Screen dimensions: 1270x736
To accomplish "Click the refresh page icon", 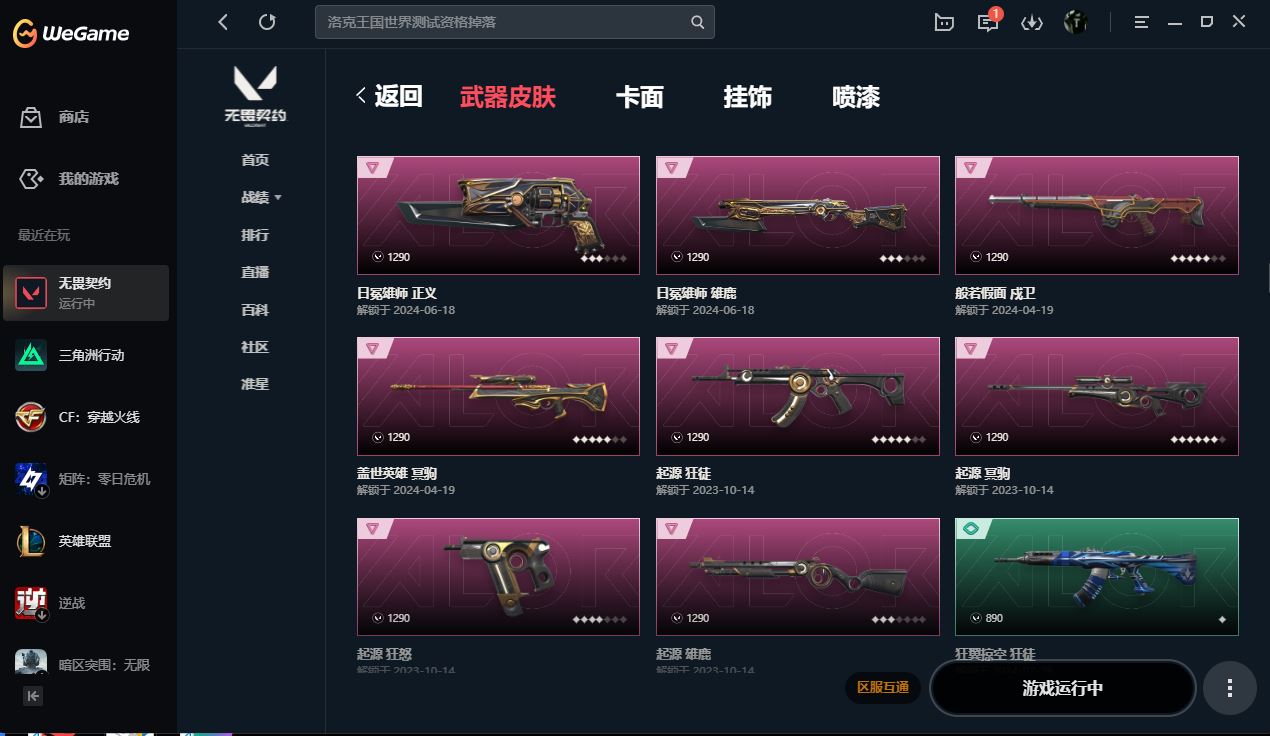I will [267, 22].
